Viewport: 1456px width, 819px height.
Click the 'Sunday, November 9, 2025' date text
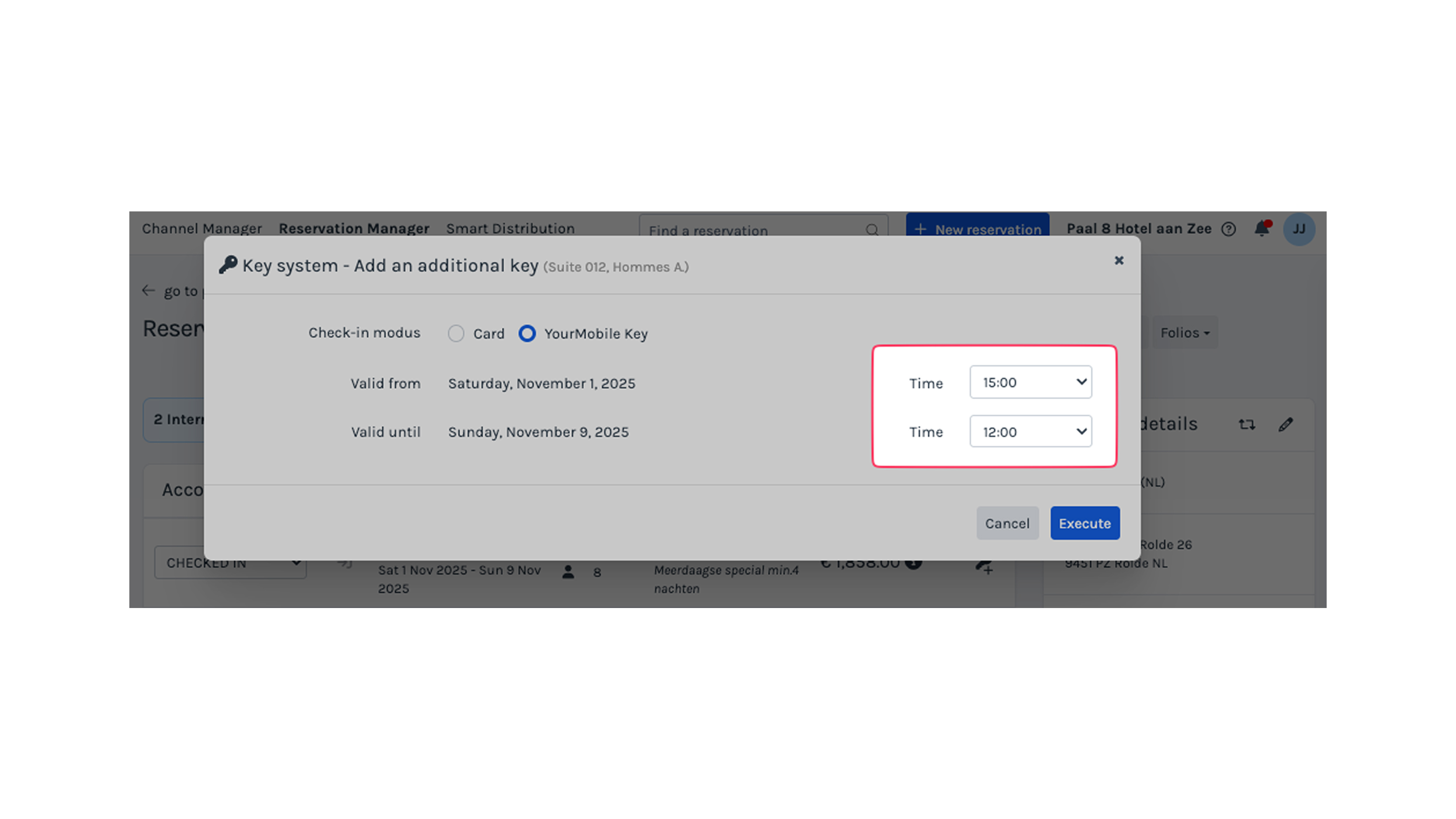538,432
